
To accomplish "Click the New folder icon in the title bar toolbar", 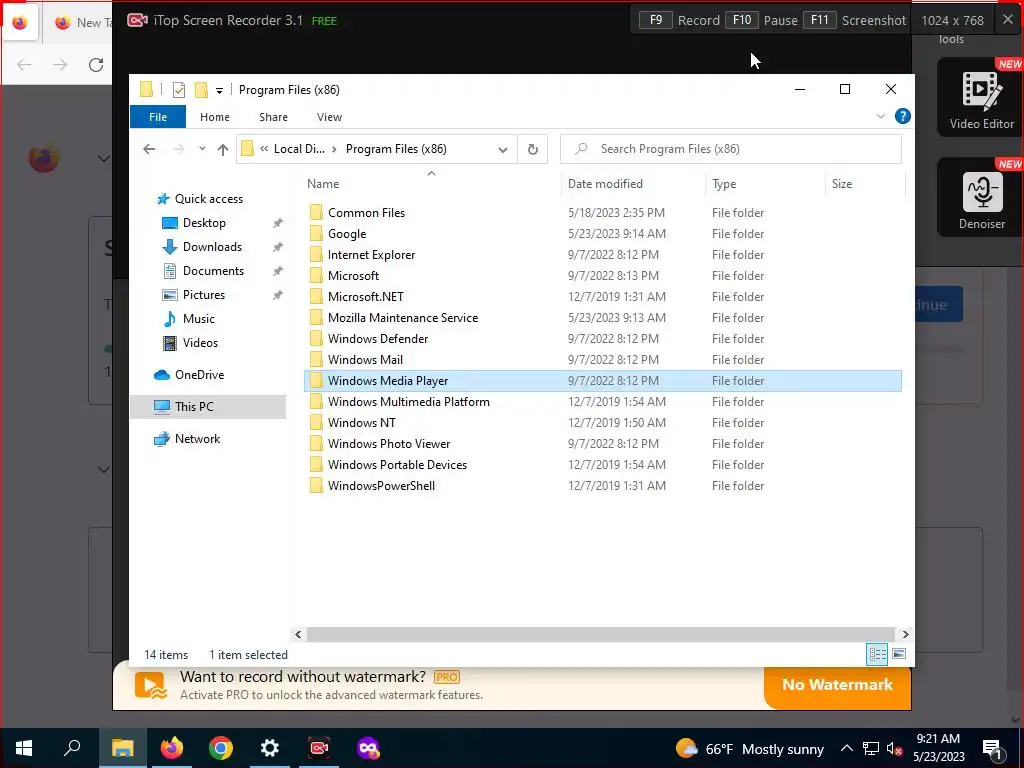I will click(x=201, y=90).
